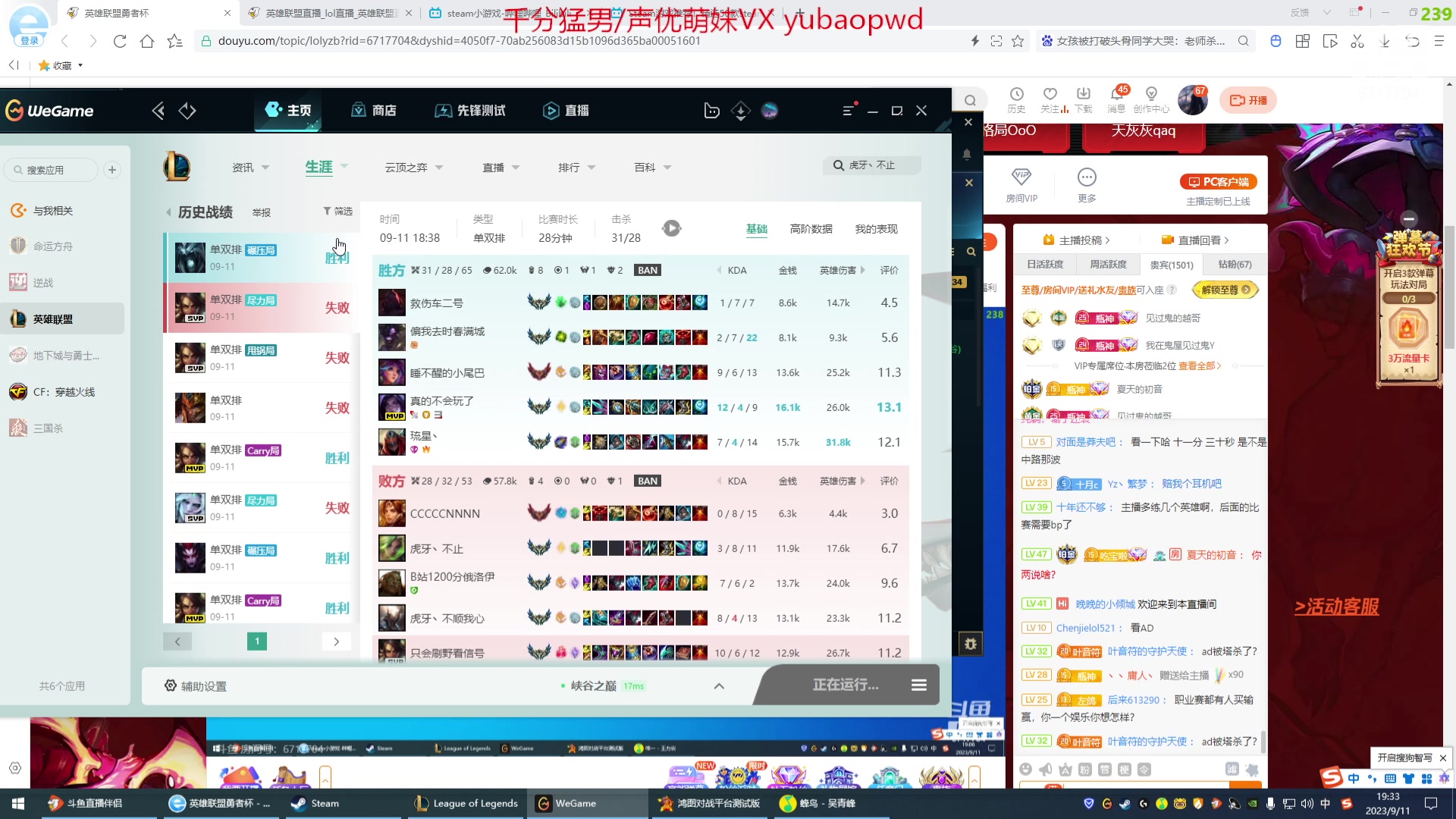Screen dimensions: 1456x819
Task: Select the 周活跃度 ranking tab
Action: [1108, 265]
